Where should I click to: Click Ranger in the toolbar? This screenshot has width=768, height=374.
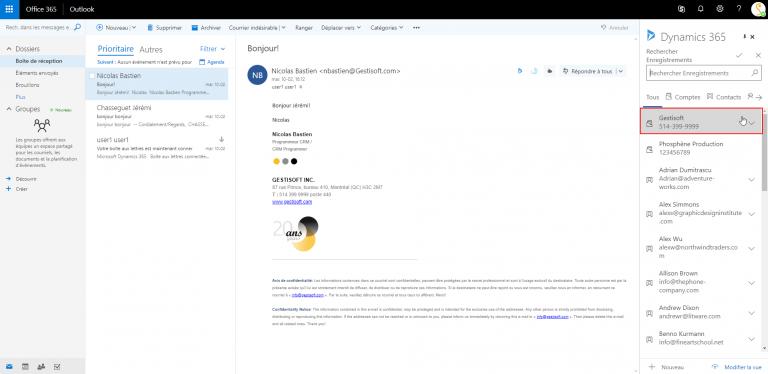(304, 28)
